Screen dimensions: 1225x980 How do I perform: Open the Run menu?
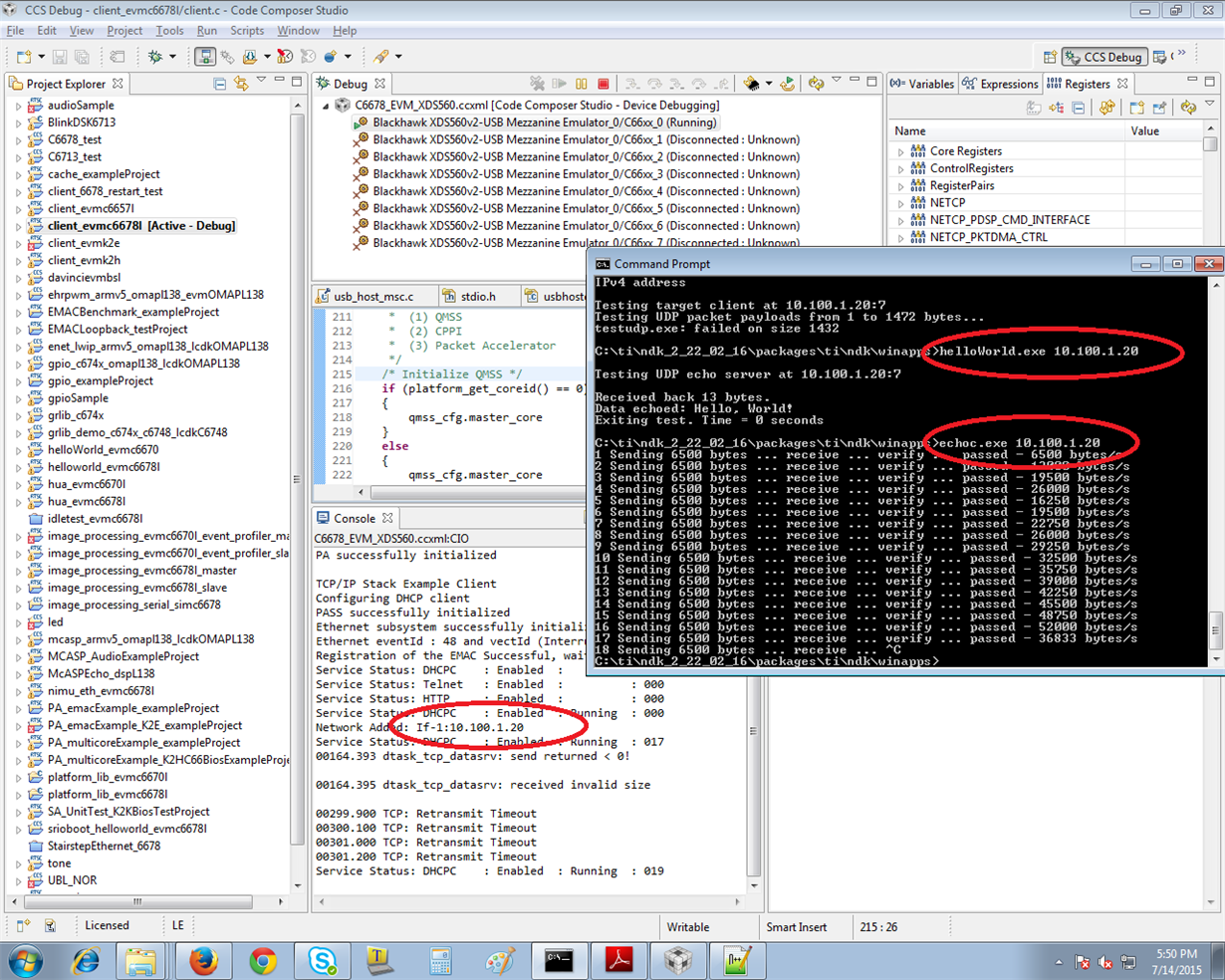pos(206,31)
